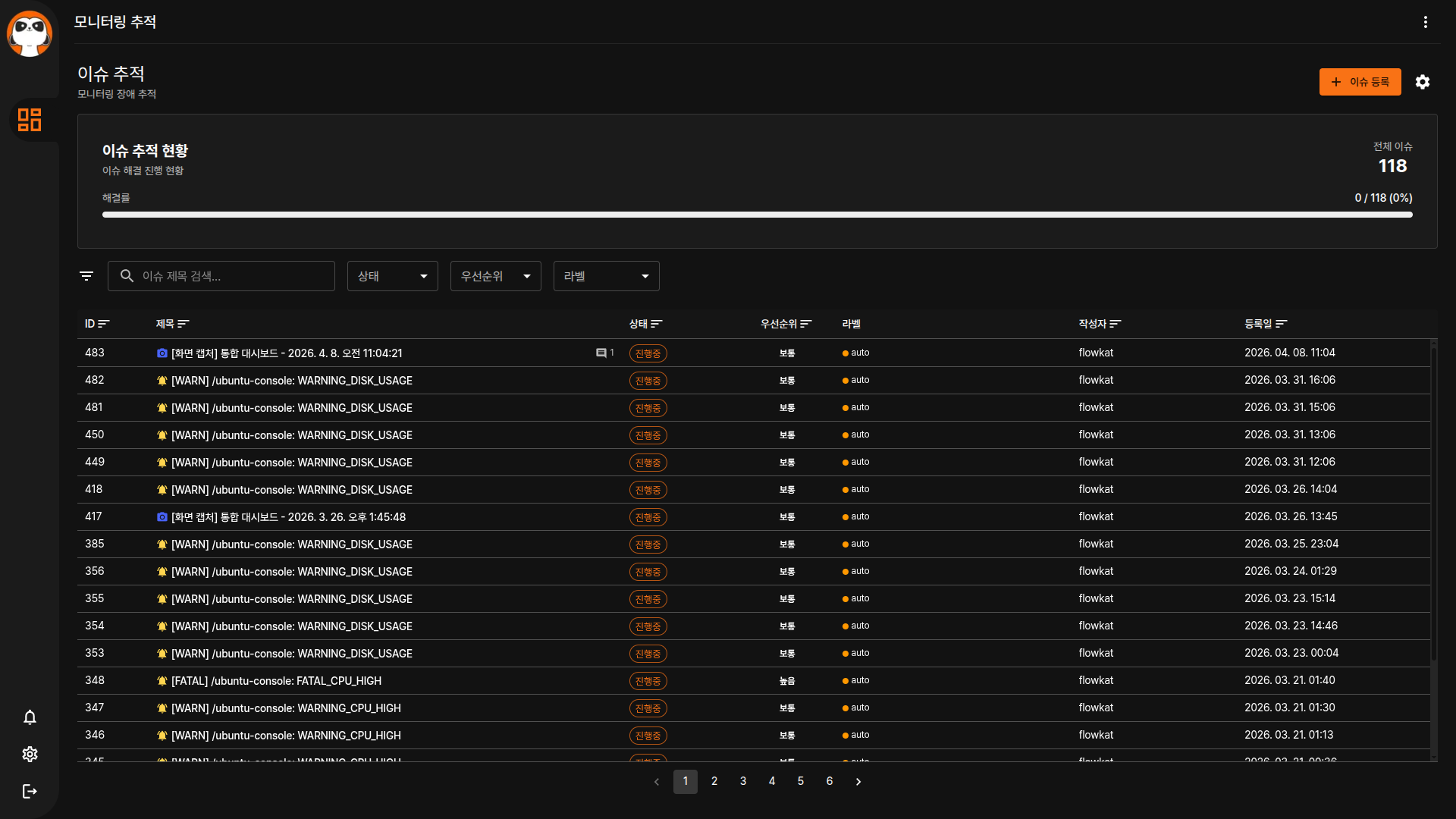Click the 해결률 progress bar

click(757, 215)
